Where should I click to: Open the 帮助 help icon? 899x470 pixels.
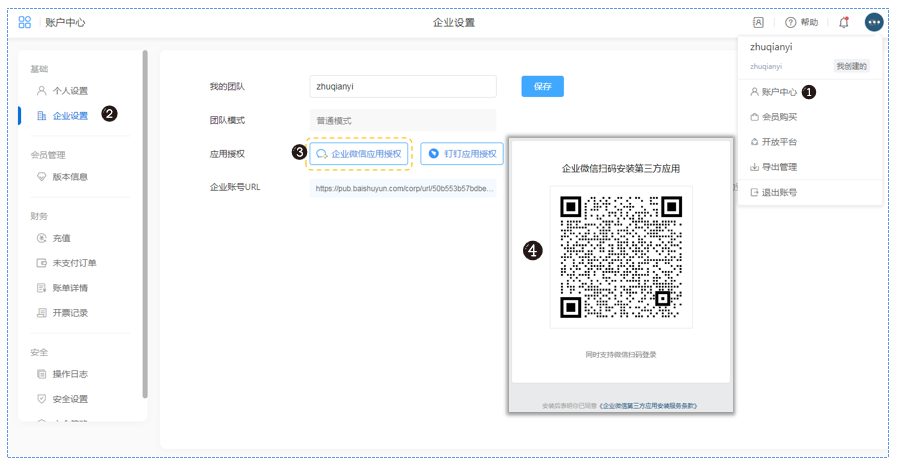pos(801,22)
